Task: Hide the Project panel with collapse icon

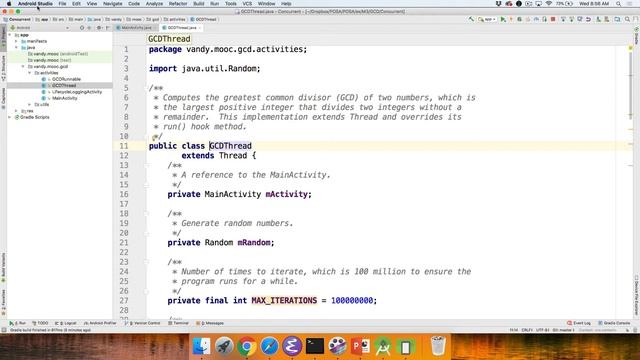Action: (x=107, y=28)
